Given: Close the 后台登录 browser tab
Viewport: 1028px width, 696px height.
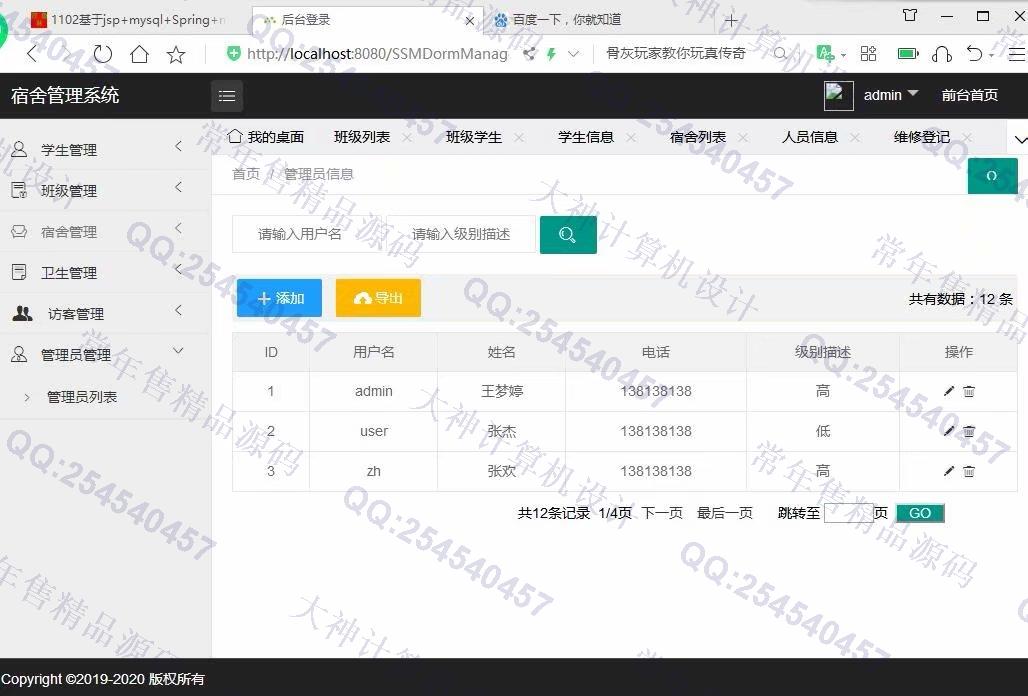Looking at the screenshot, I should coord(469,21).
